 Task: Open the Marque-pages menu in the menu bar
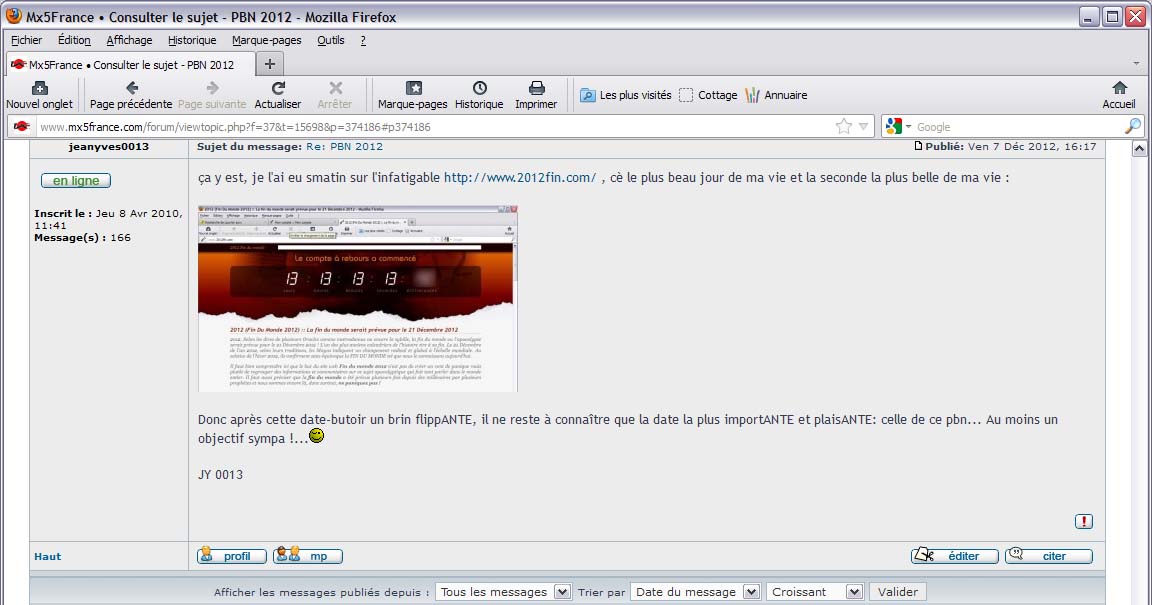point(267,40)
